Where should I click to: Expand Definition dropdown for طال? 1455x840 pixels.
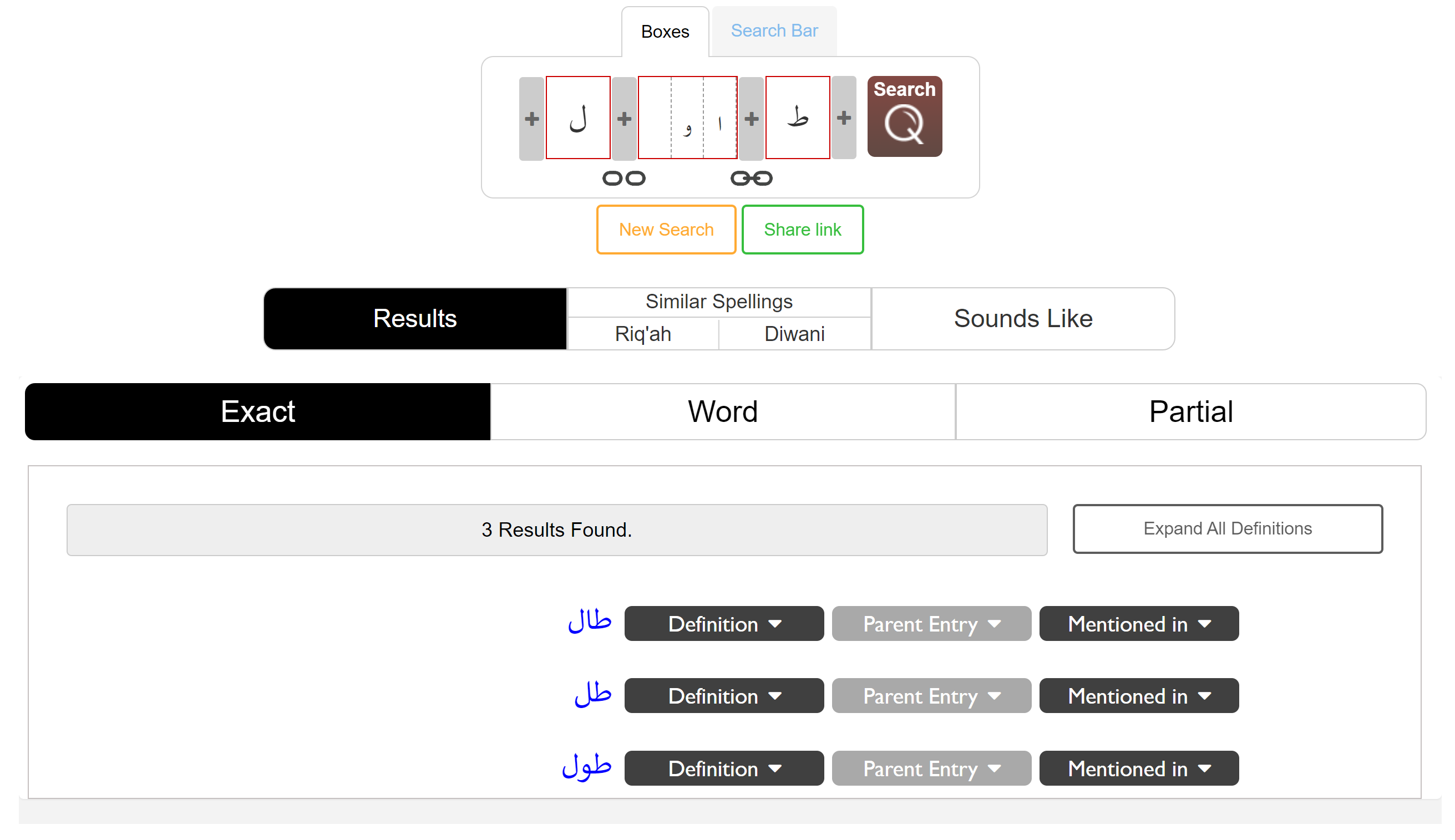pyautogui.click(x=723, y=624)
